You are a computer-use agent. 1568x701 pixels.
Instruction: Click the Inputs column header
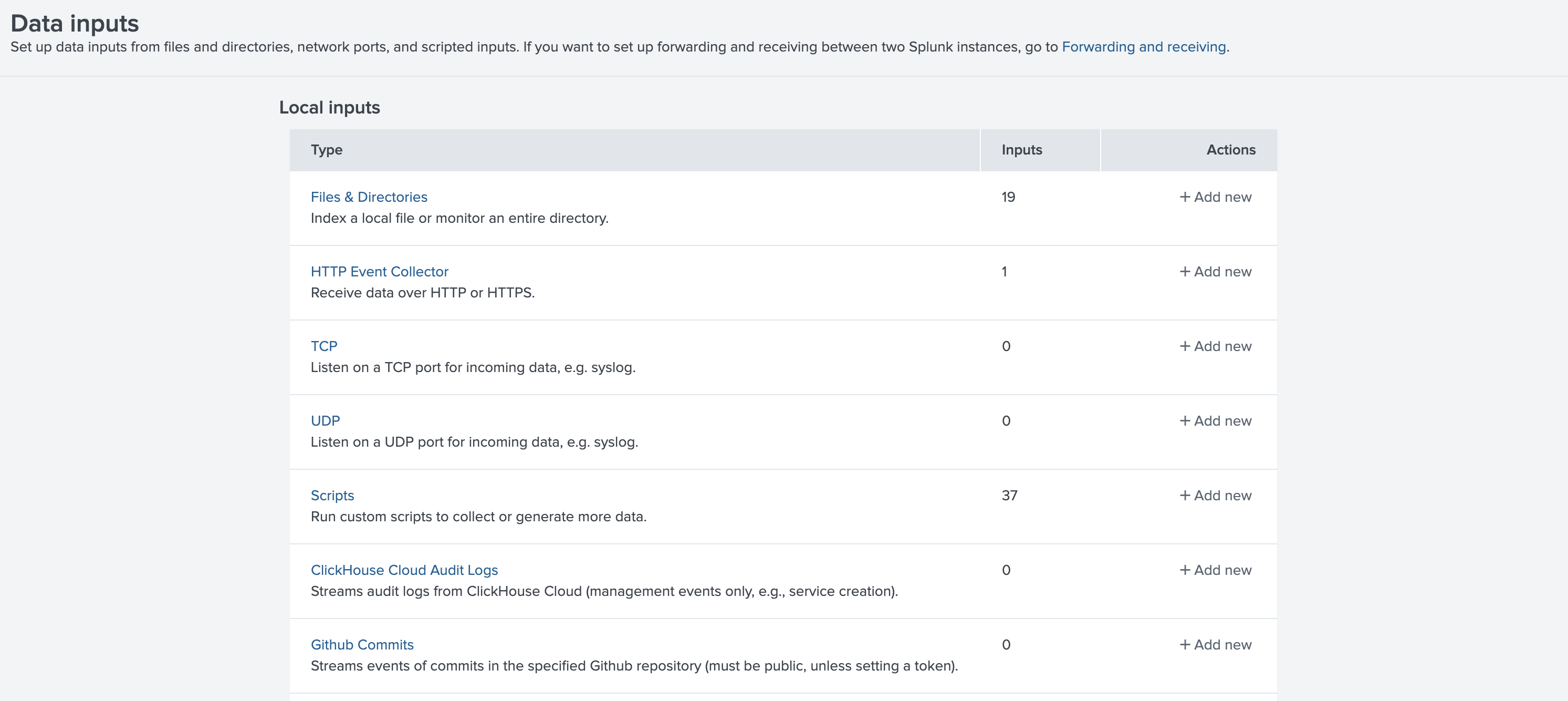(1021, 149)
